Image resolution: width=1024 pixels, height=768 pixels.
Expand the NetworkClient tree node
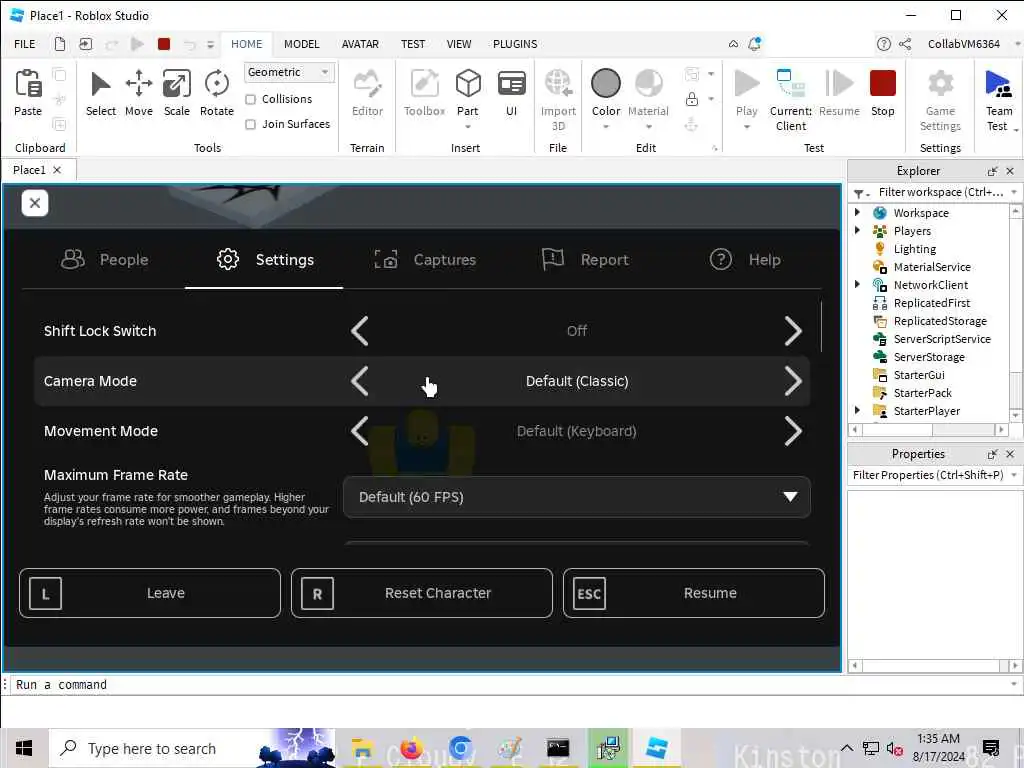(857, 284)
